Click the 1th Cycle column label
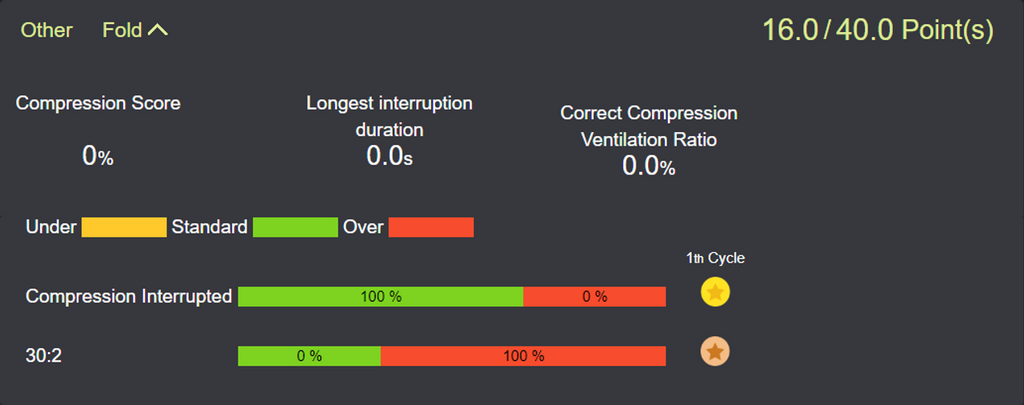This screenshot has height=405, width=1024. tap(715, 258)
